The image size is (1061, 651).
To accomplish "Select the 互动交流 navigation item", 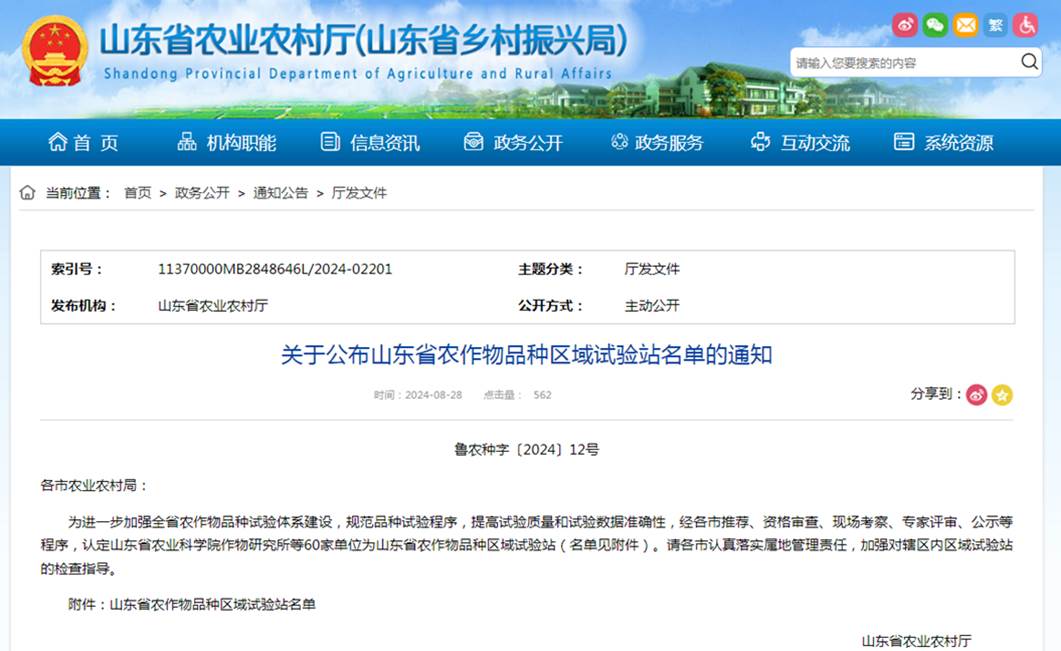I will coord(801,143).
